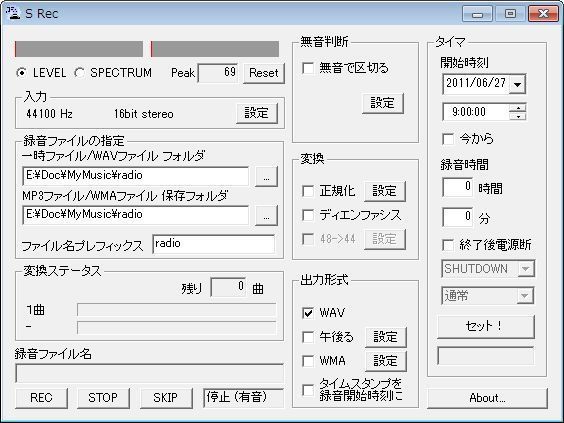Open the About... dialog
The width and height of the screenshot is (564, 423).
(487, 398)
